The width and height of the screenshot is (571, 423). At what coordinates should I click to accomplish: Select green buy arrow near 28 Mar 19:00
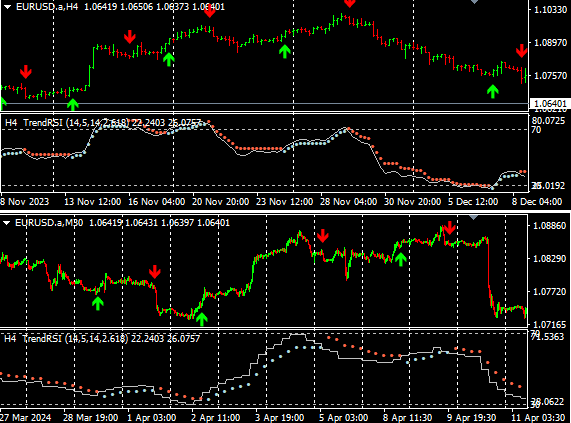pyautogui.click(x=97, y=303)
